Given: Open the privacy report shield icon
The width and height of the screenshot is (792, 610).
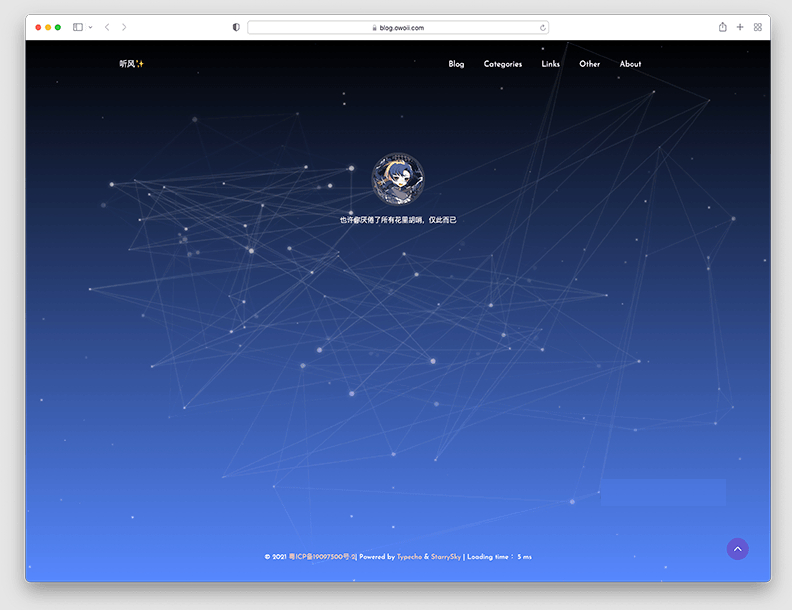Looking at the screenshot, I should (236, 27).
